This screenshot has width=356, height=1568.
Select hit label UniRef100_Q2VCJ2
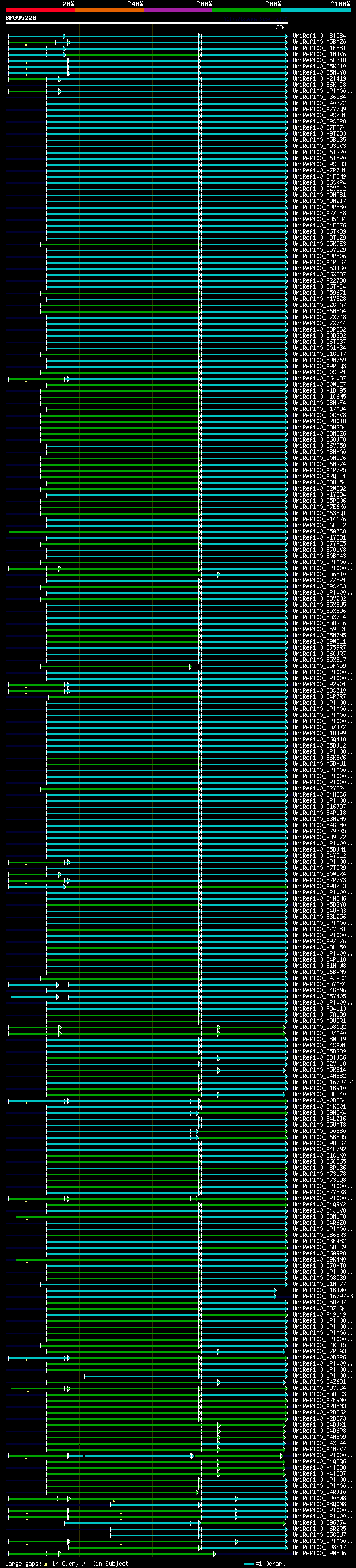[x=319, y=189]
